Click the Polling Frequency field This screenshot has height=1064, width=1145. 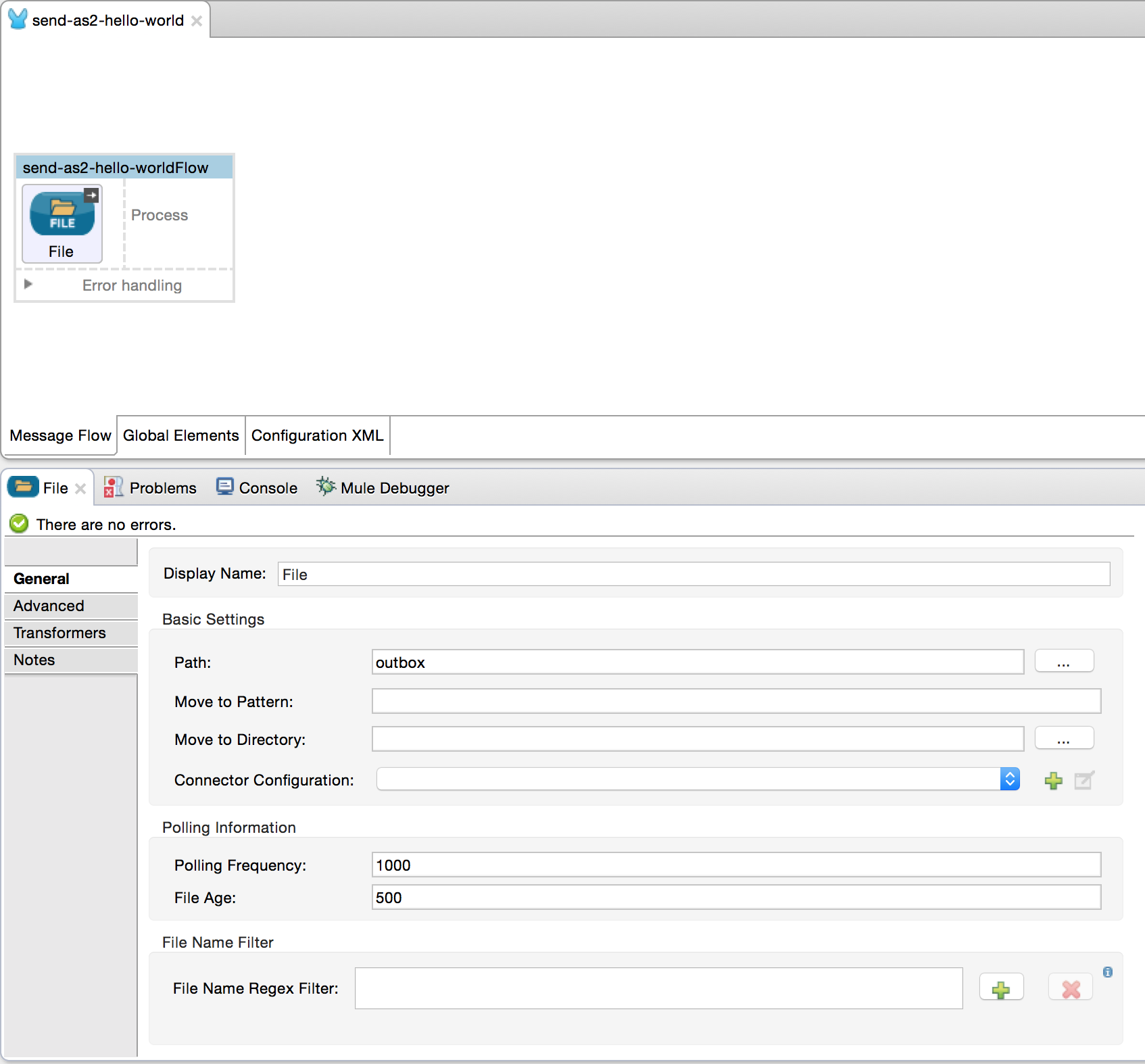736,865
